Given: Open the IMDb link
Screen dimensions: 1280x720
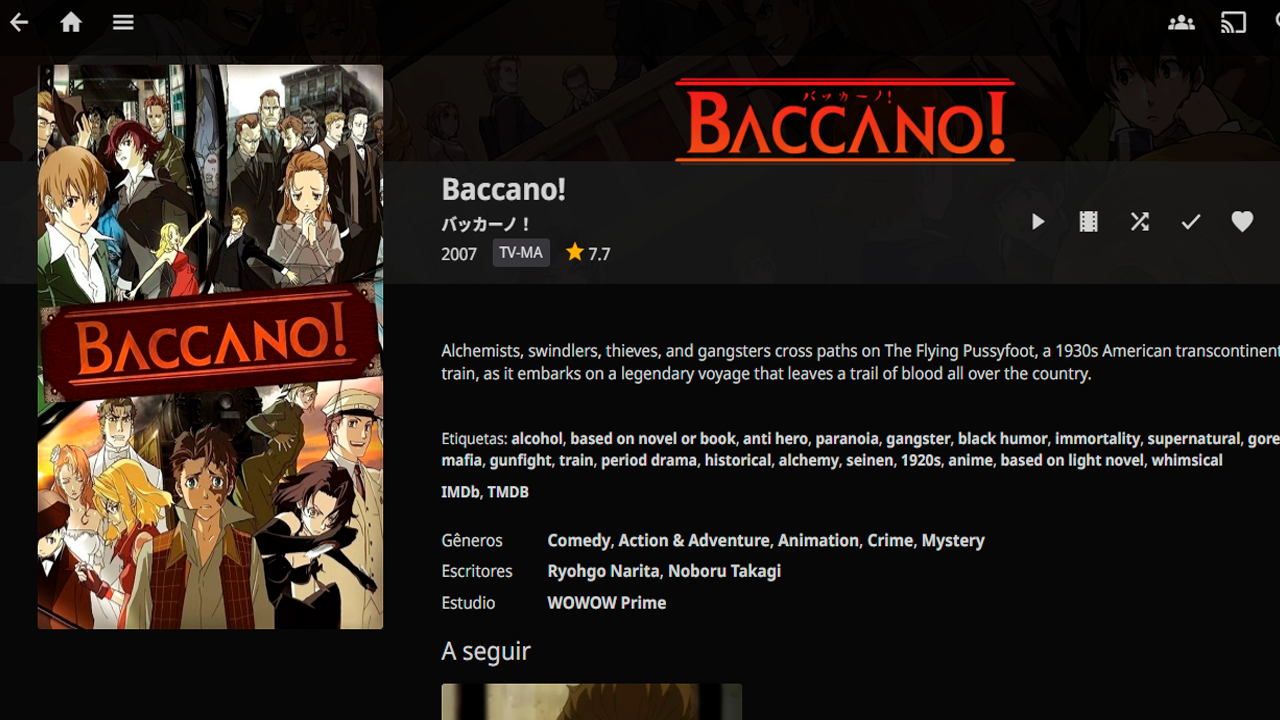Looking at the screenshot, I should pos(459,492).
